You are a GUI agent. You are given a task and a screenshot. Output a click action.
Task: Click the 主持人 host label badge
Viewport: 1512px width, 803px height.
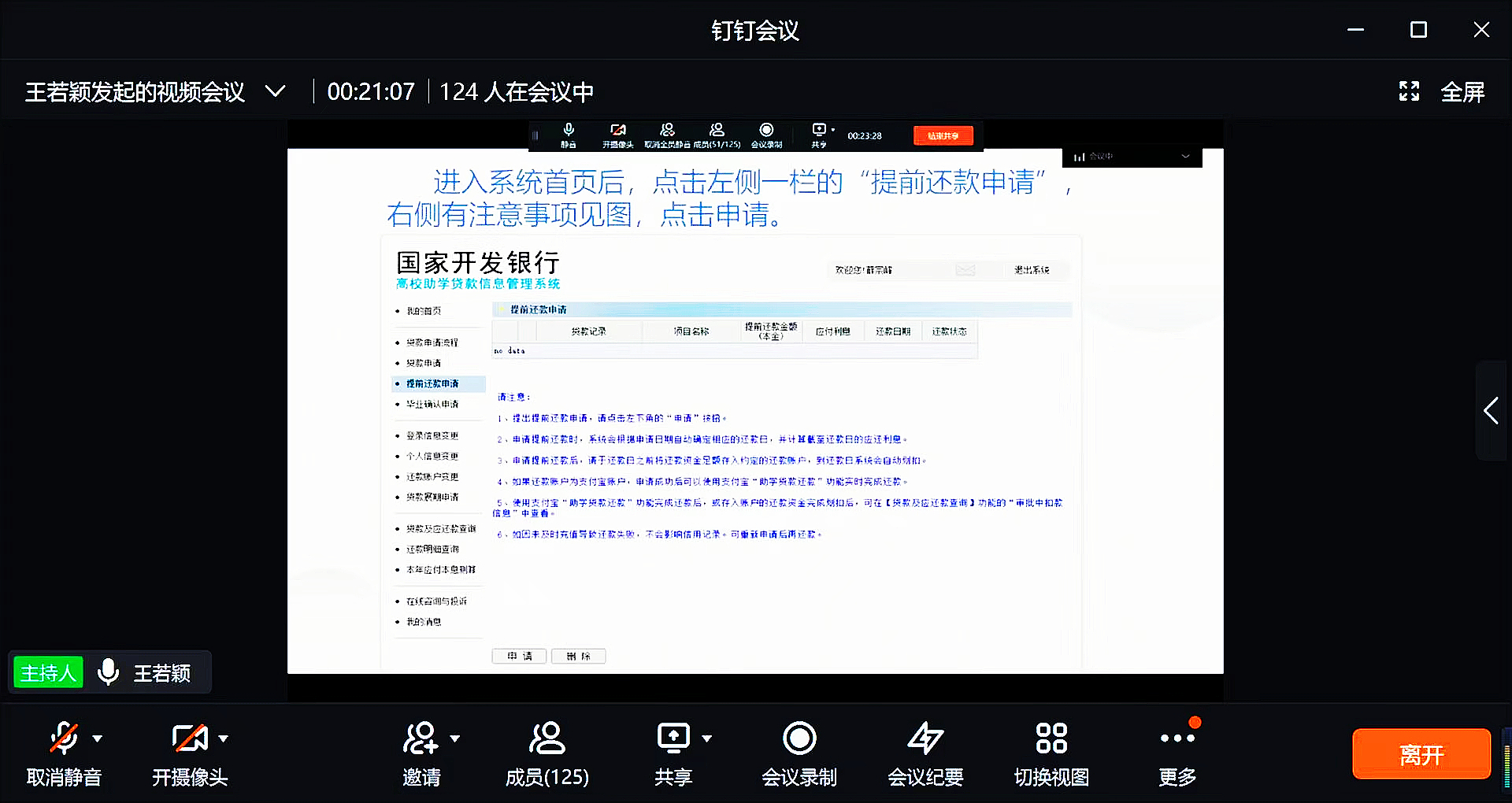pos(48,673)
